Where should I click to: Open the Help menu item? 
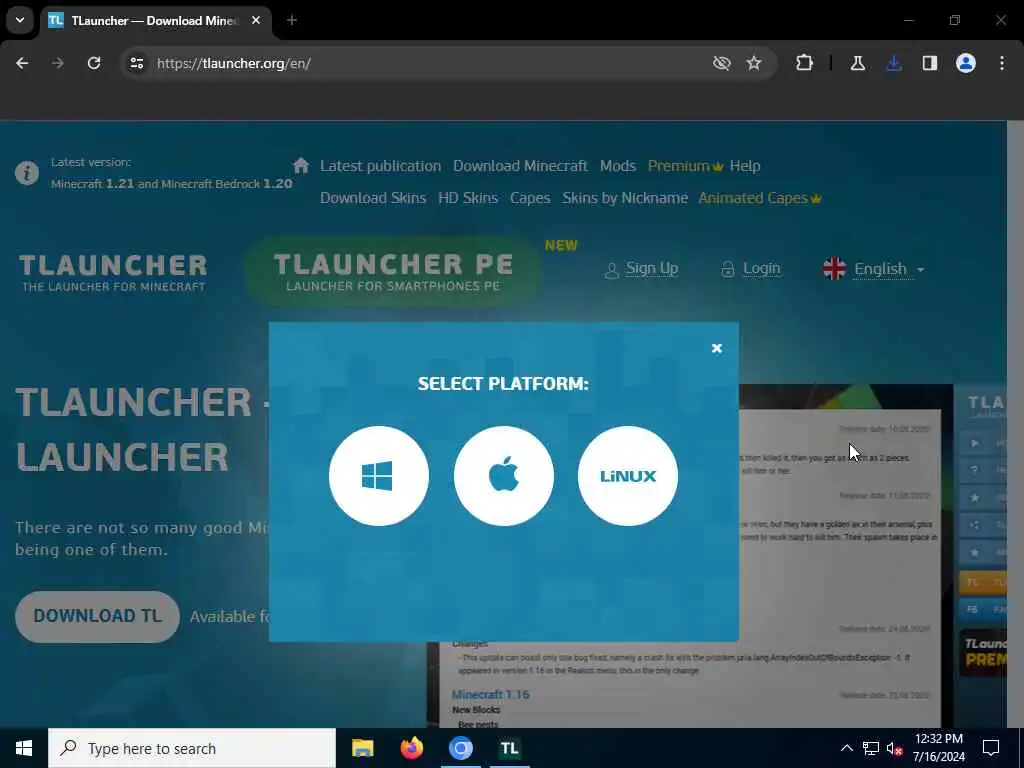tap(744, 166)
